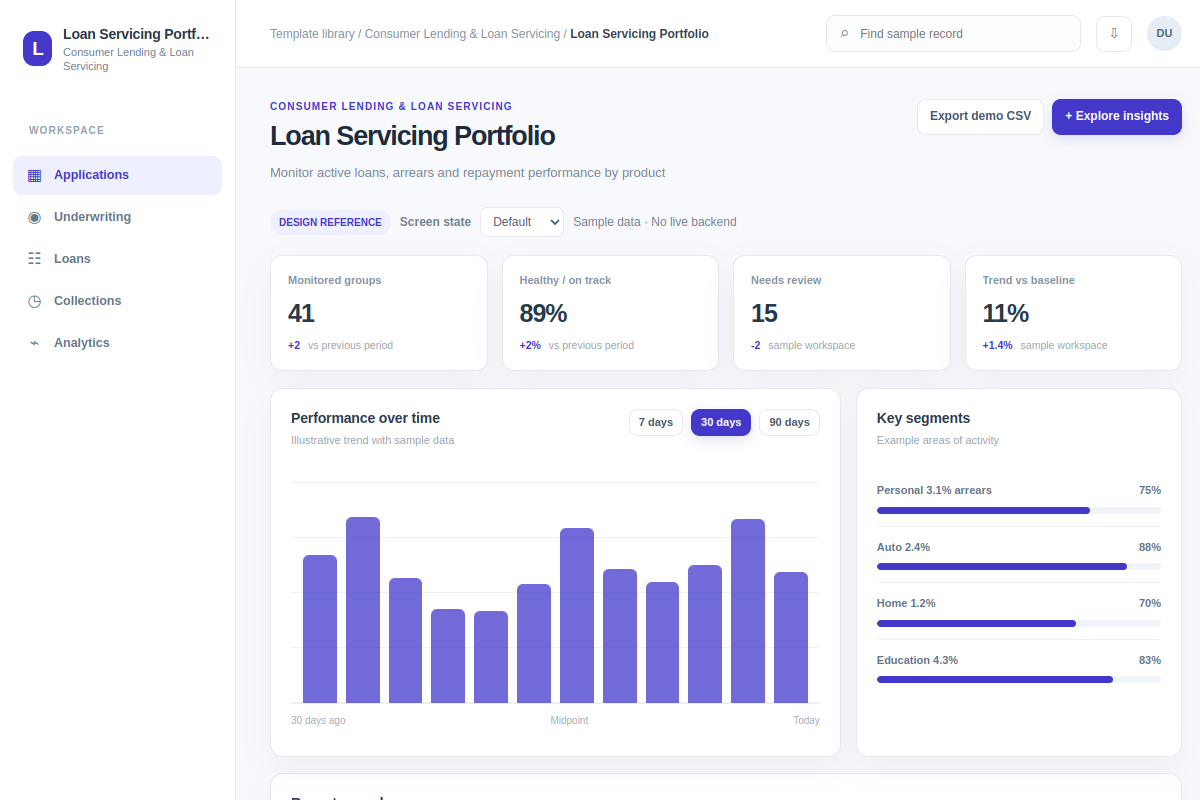Click the DESIGN REFERENCE badge
Viewport: 1200px width, 800px height.
[330, 222]
